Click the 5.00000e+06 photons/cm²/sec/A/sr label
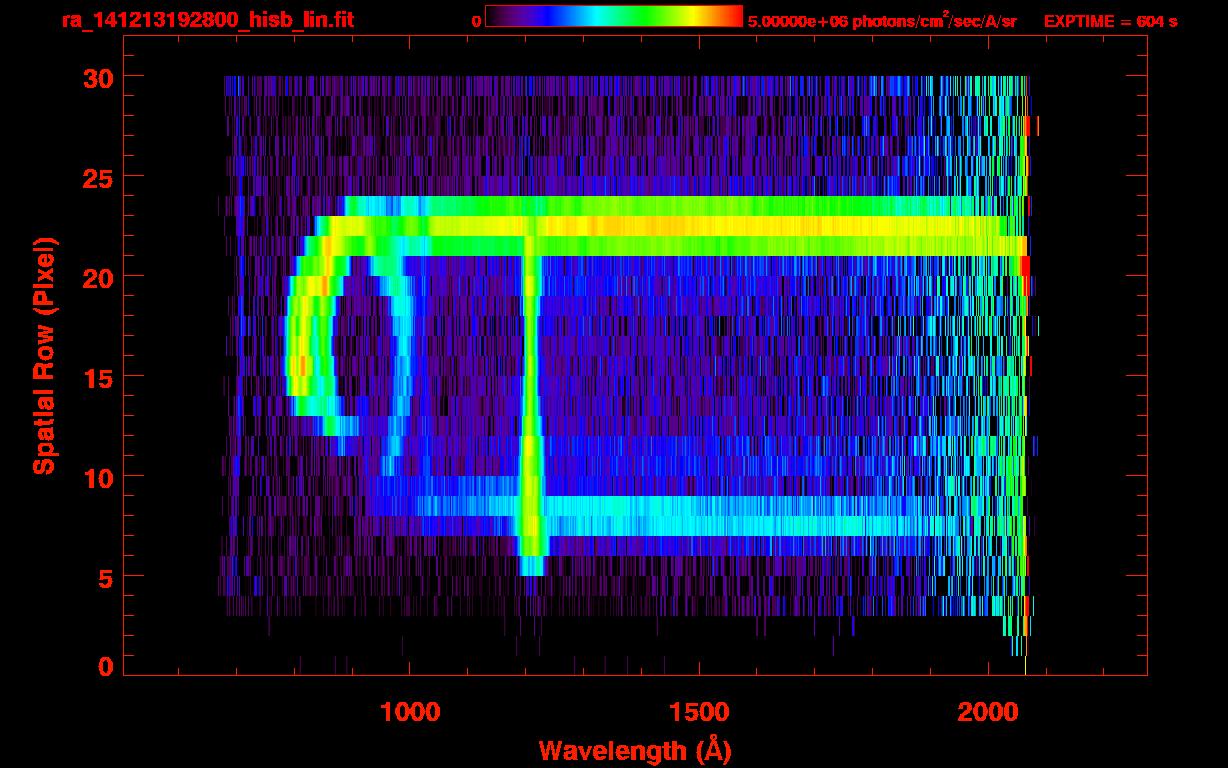The width and height of the screenshot is (1228, 768). tap(882, 20)
